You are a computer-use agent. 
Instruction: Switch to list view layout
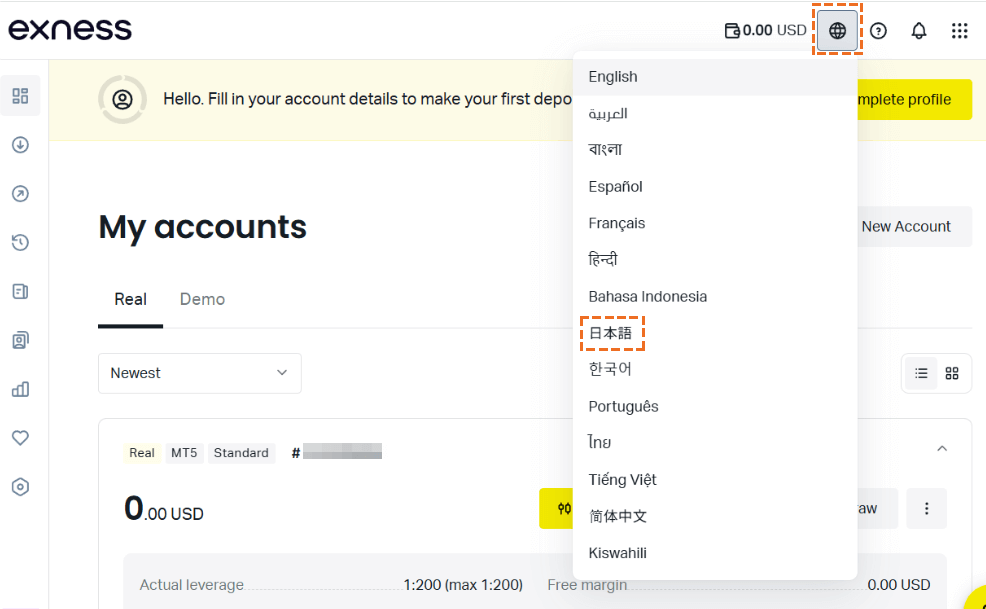tap(921, 374)
